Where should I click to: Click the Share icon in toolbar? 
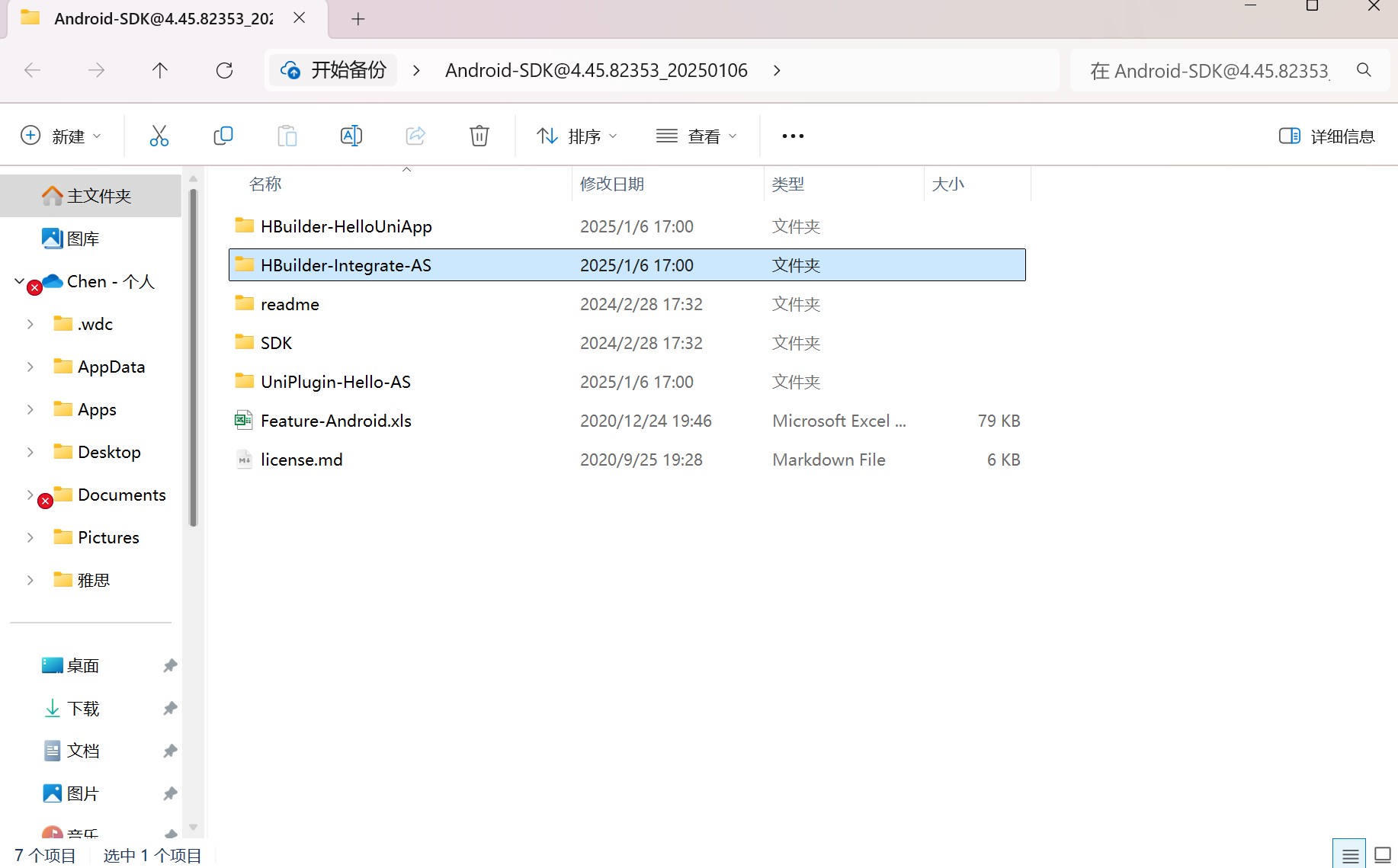(415, 136)
